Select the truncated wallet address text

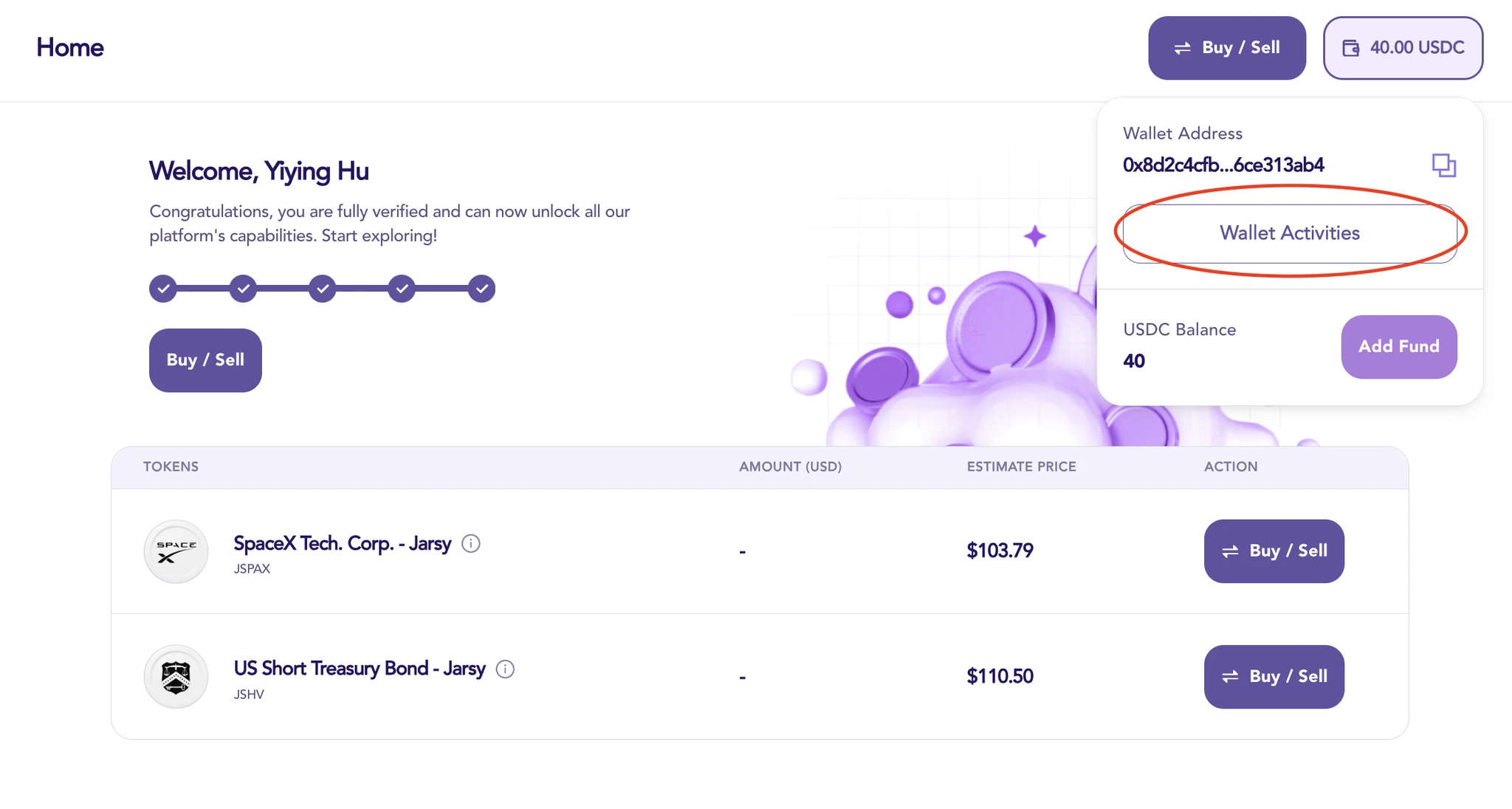pos(1223,165)
